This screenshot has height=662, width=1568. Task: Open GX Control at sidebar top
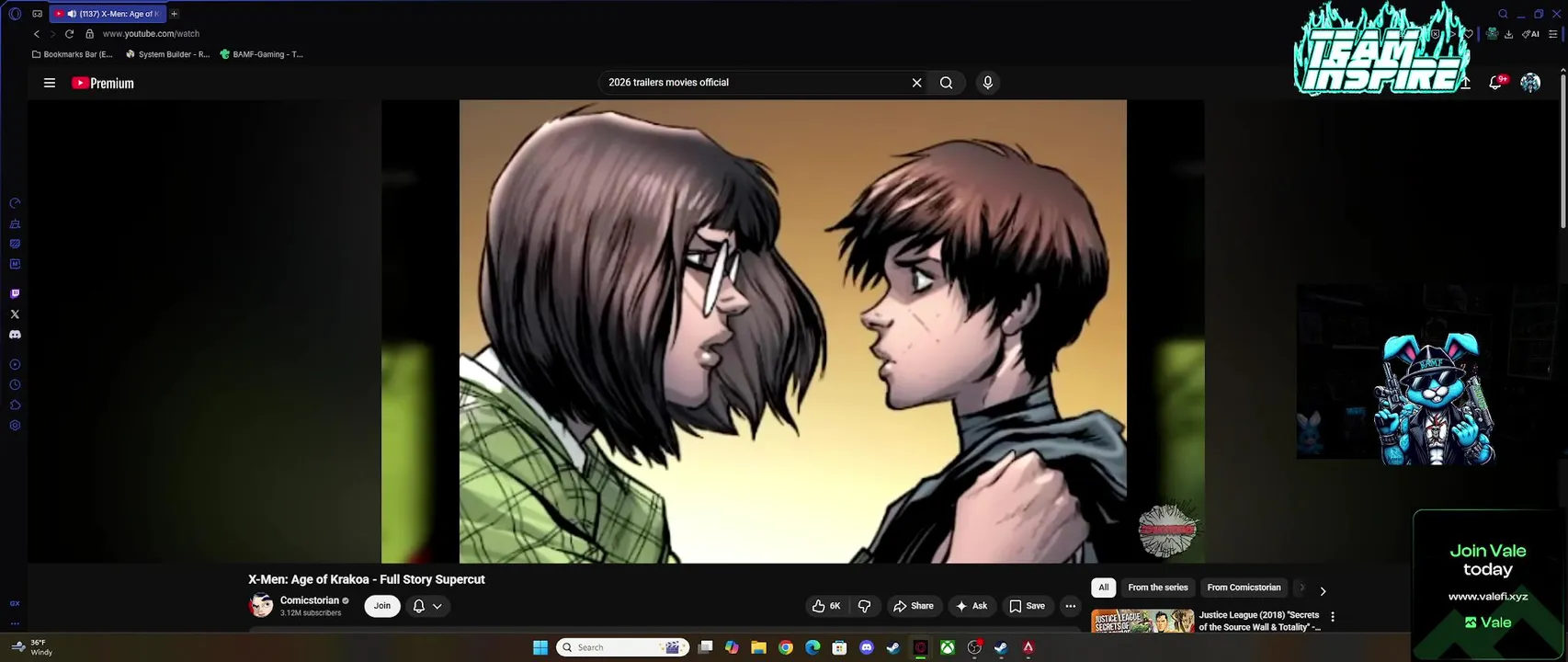click(15, 203)
